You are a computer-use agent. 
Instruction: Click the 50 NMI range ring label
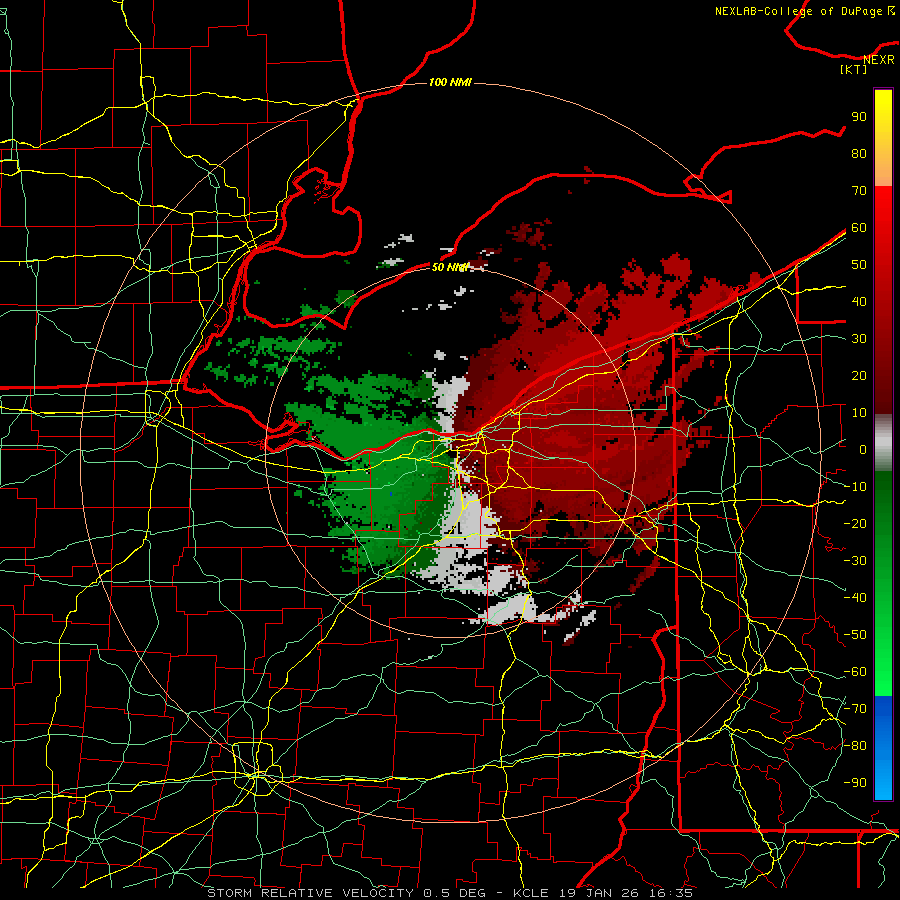pos(450,267)
